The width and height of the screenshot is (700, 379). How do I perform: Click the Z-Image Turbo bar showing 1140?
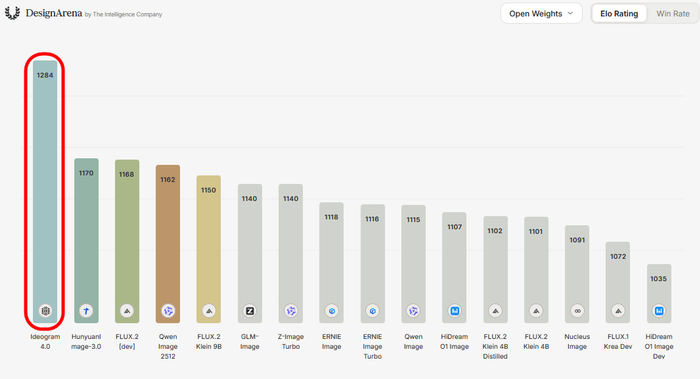291,254
